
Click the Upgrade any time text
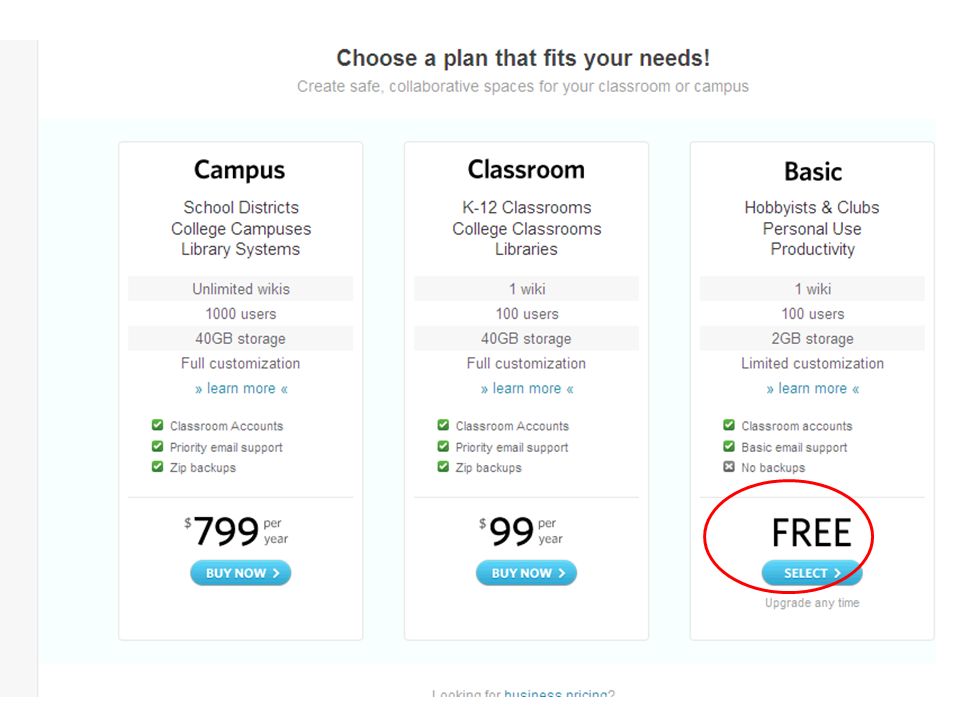pos(812,603)
